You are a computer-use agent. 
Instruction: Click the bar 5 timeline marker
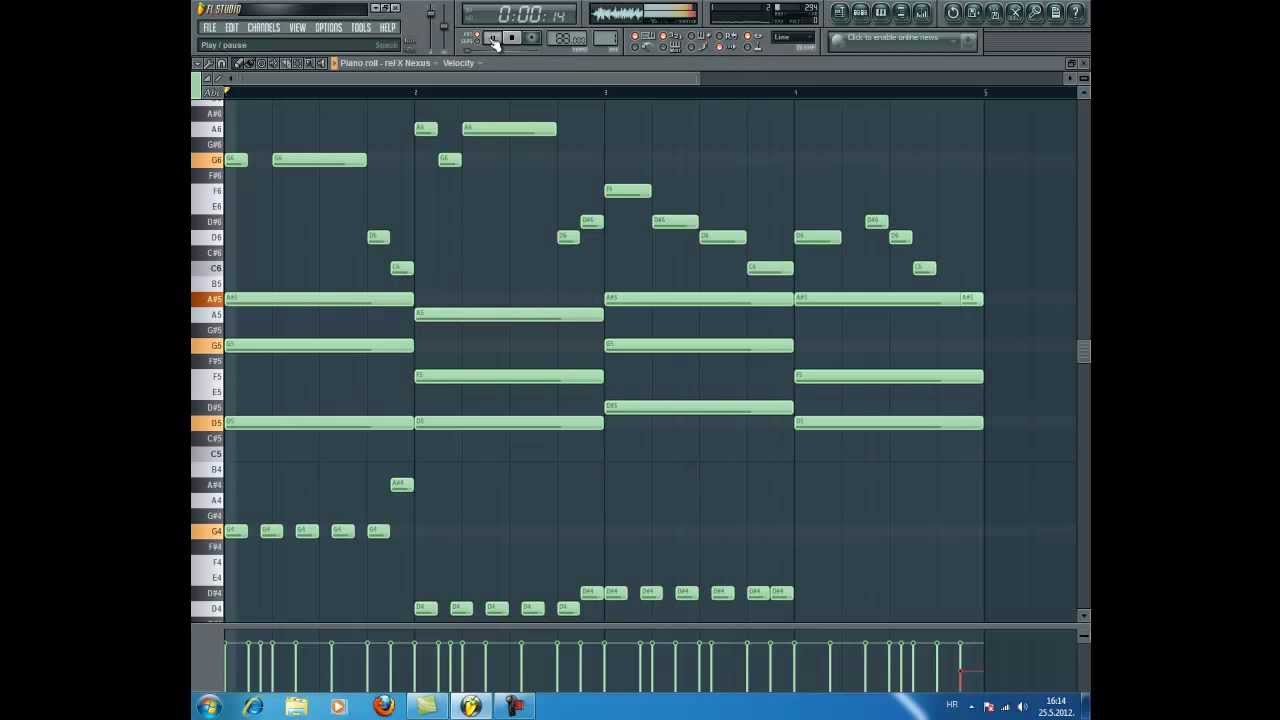point(985,93)
